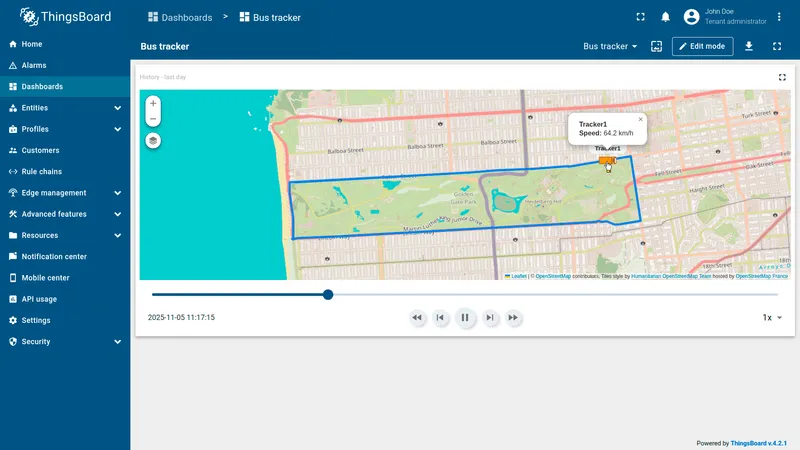Open the 1x playback speed dropdown
This screenshot has height=450, width=800.
tap(772, 317)
